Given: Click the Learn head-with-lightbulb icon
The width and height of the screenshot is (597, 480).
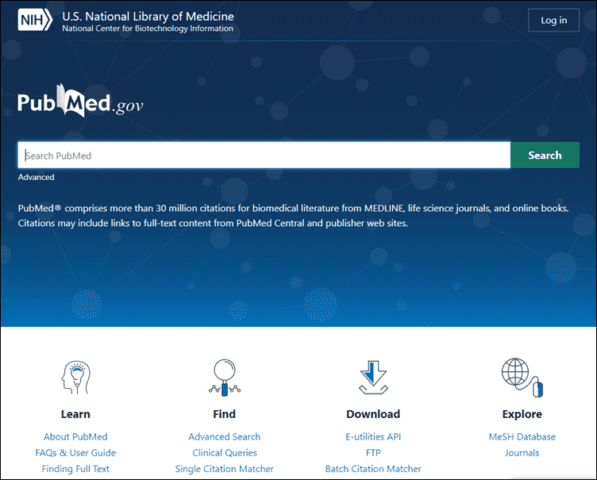Looking at the screenshot, I should tap(76, 377).
